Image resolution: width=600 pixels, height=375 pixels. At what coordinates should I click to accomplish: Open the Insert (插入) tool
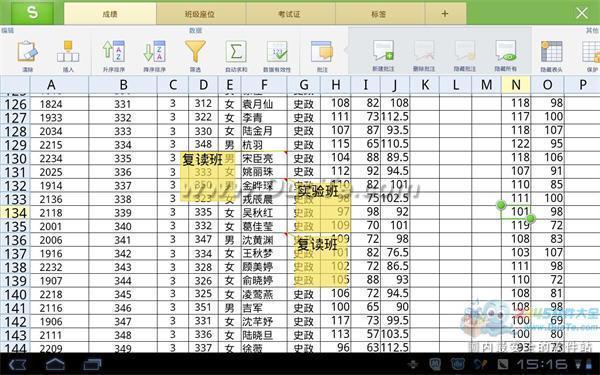tap(68, 56)
